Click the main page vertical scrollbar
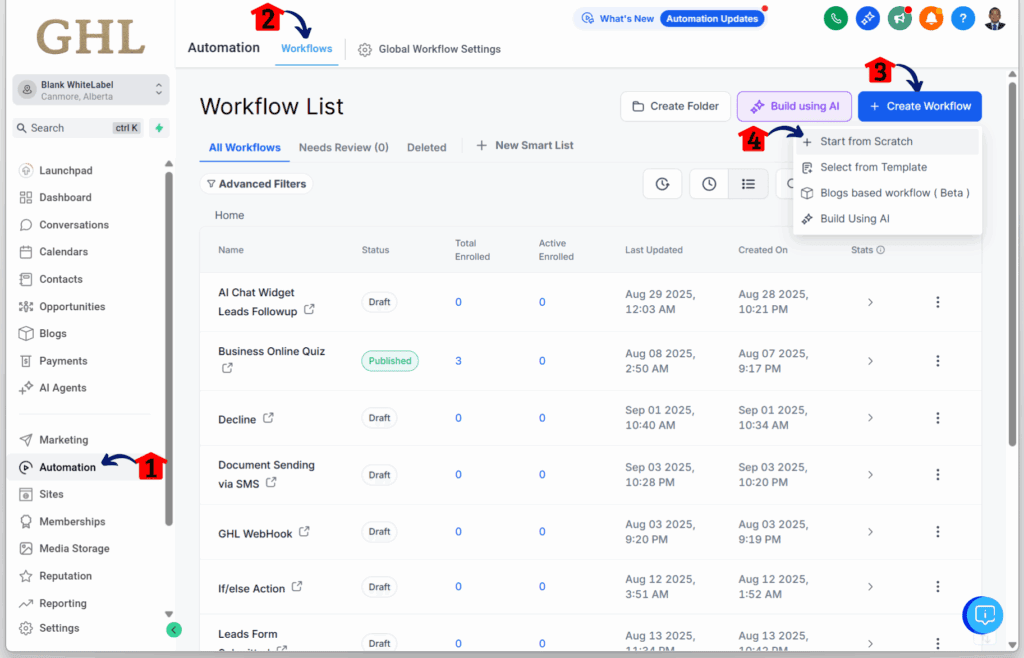 1012,264
